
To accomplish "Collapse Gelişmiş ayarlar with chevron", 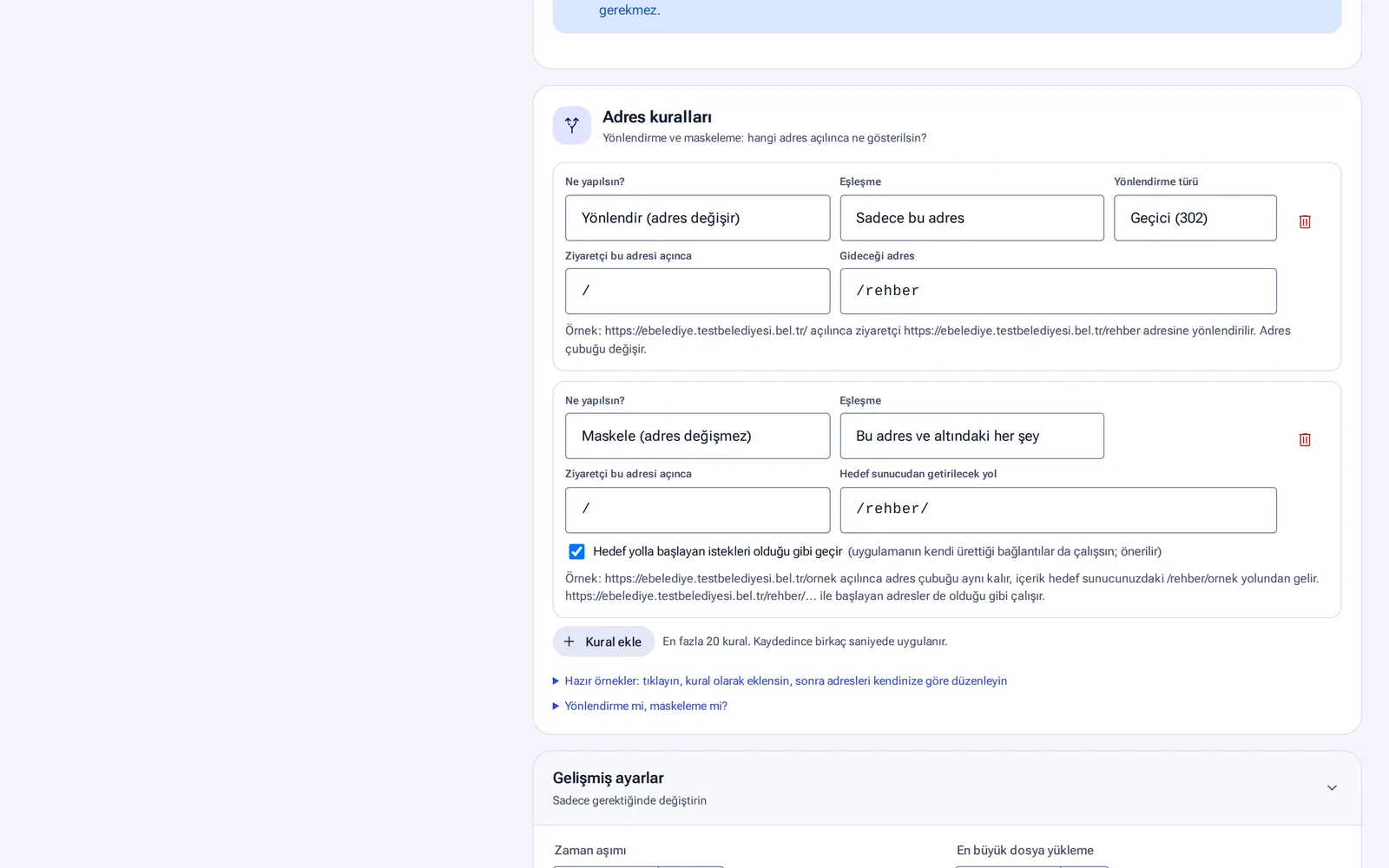I will point(1332,787).
